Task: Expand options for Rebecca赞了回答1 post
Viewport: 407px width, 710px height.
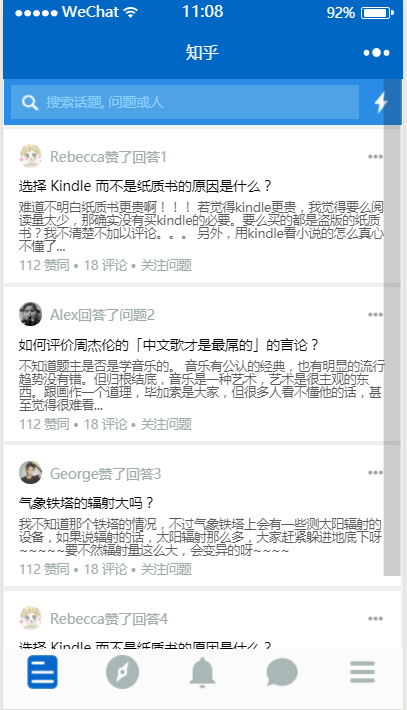Action: pos(375,157)
